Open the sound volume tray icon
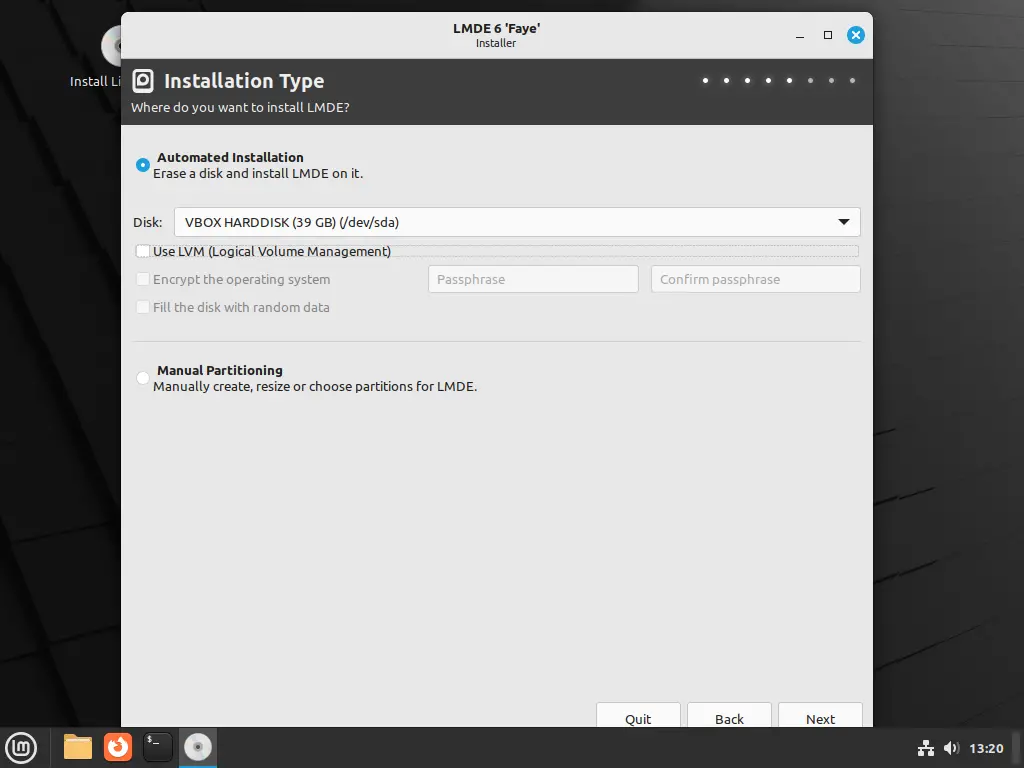Screen dimensions: 1024x768 point(952,748)
